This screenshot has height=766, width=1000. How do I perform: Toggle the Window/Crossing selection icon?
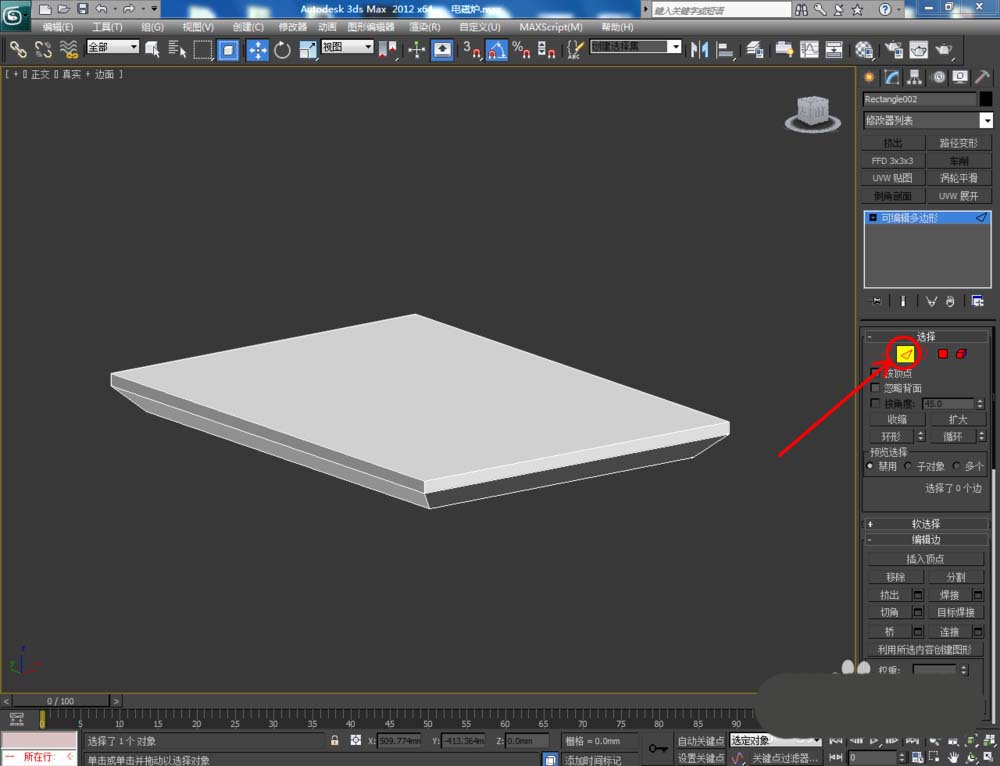click(228, 50)
